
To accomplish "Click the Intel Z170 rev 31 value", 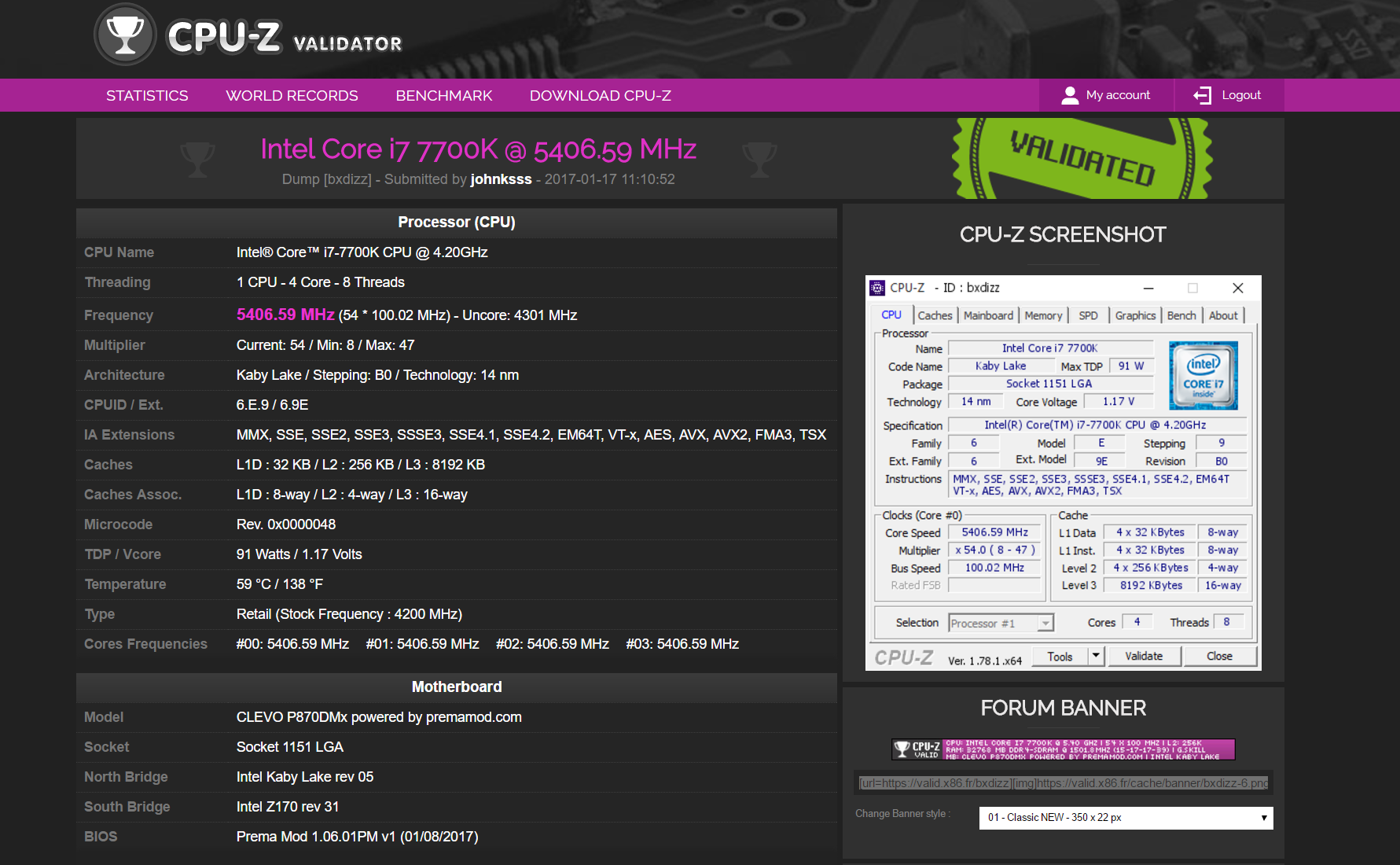I will (288, 807).
